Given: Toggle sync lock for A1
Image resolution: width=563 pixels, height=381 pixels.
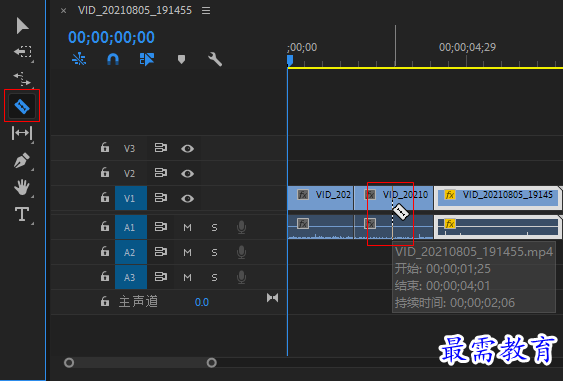Looking at the screenshot, I should 160,227.
